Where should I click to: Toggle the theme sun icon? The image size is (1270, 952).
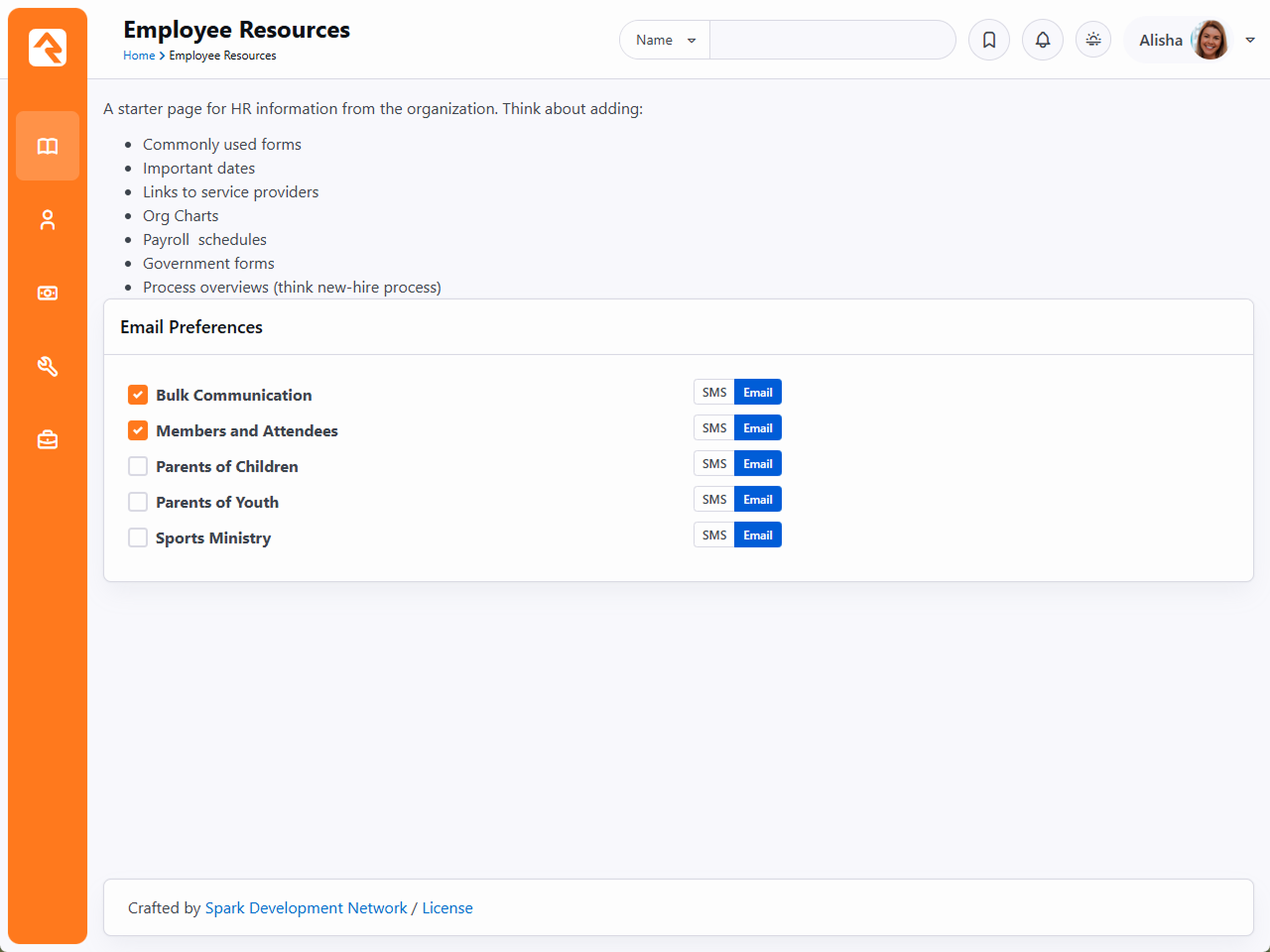coord(1093,40)
